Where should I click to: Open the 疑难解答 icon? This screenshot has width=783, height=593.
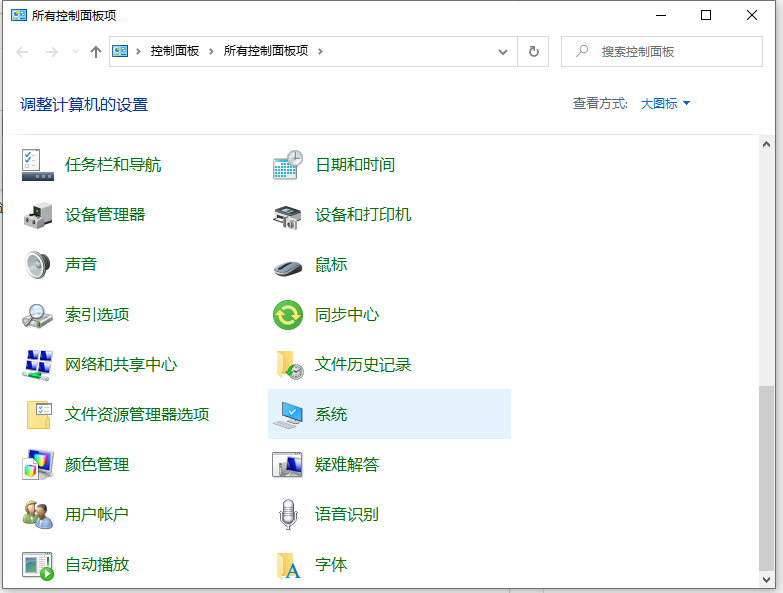tap(287, 464)
